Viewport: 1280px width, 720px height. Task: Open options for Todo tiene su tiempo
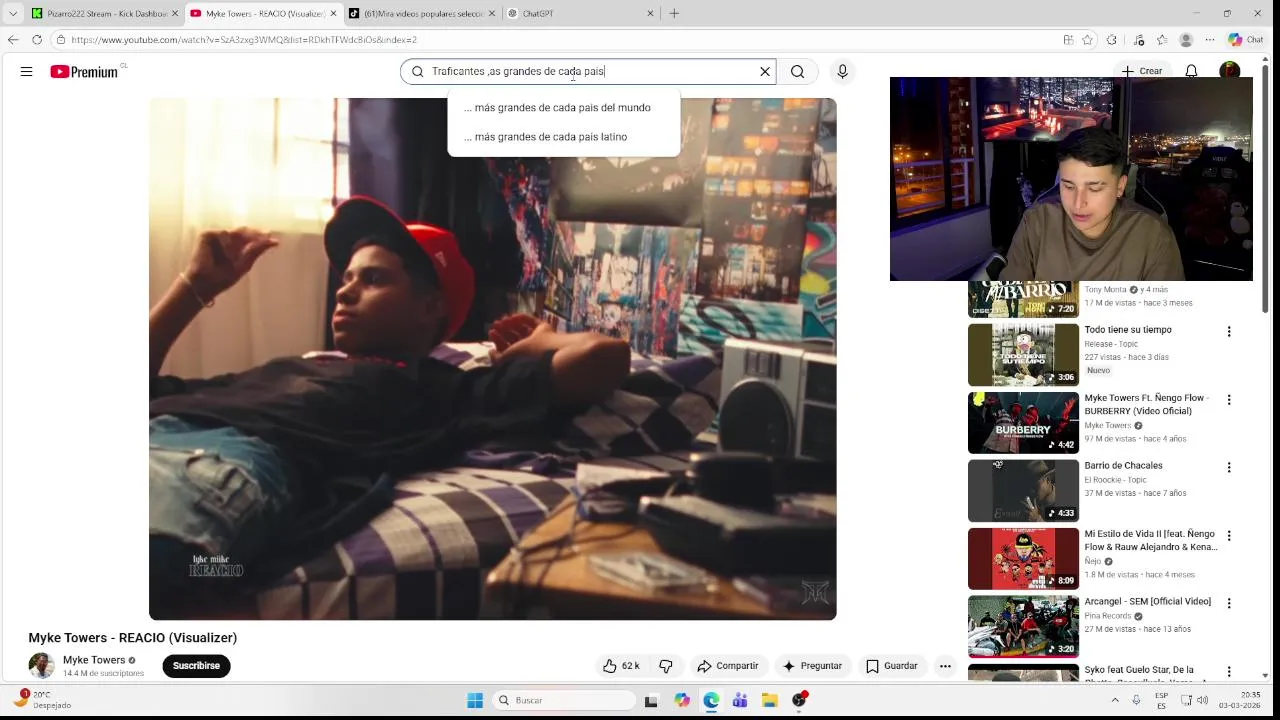pyautogui.click(x=1229, y=332)
